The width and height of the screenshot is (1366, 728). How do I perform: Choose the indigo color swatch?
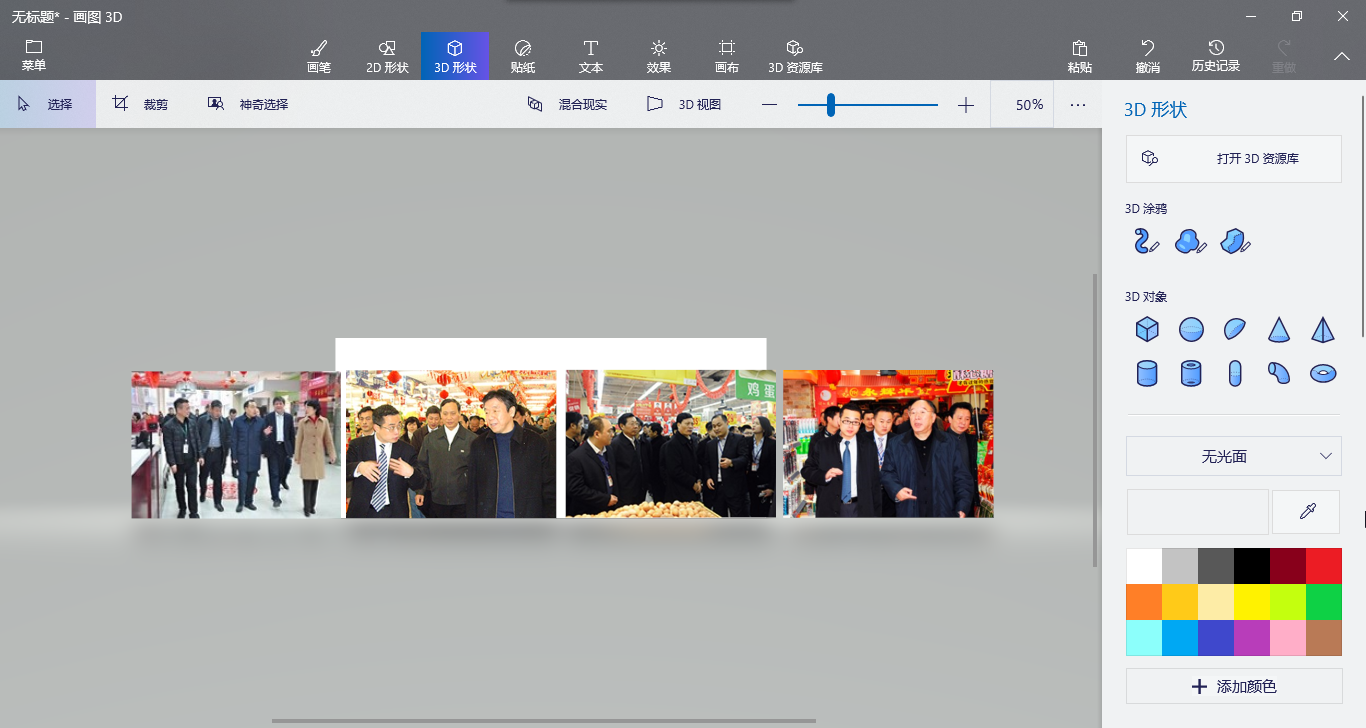tap(1216, 638)
